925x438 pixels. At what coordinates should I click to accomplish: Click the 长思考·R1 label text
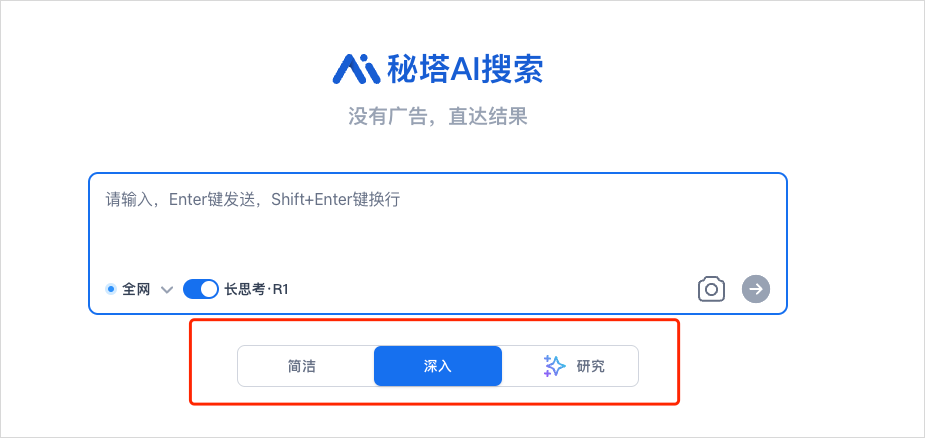coord(256,289)
